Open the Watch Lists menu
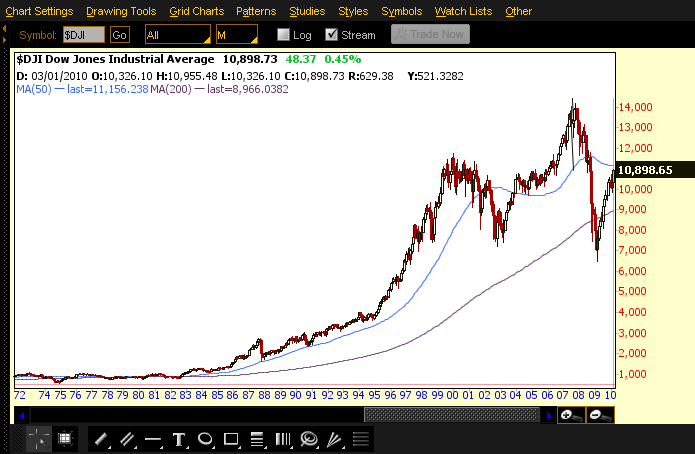695x454 pixels. pos(463,11)
